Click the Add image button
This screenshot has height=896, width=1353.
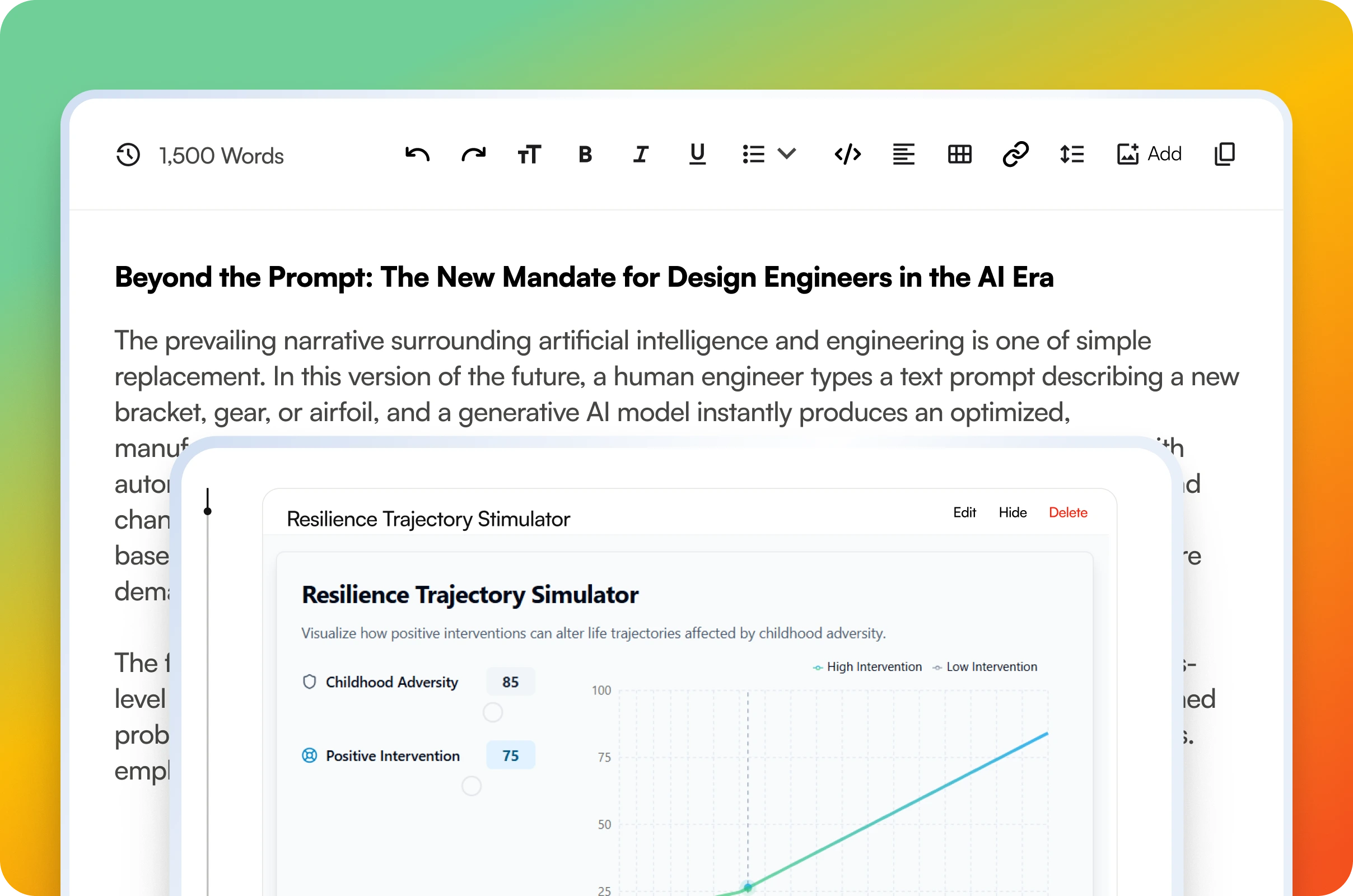pos(1149,155)
